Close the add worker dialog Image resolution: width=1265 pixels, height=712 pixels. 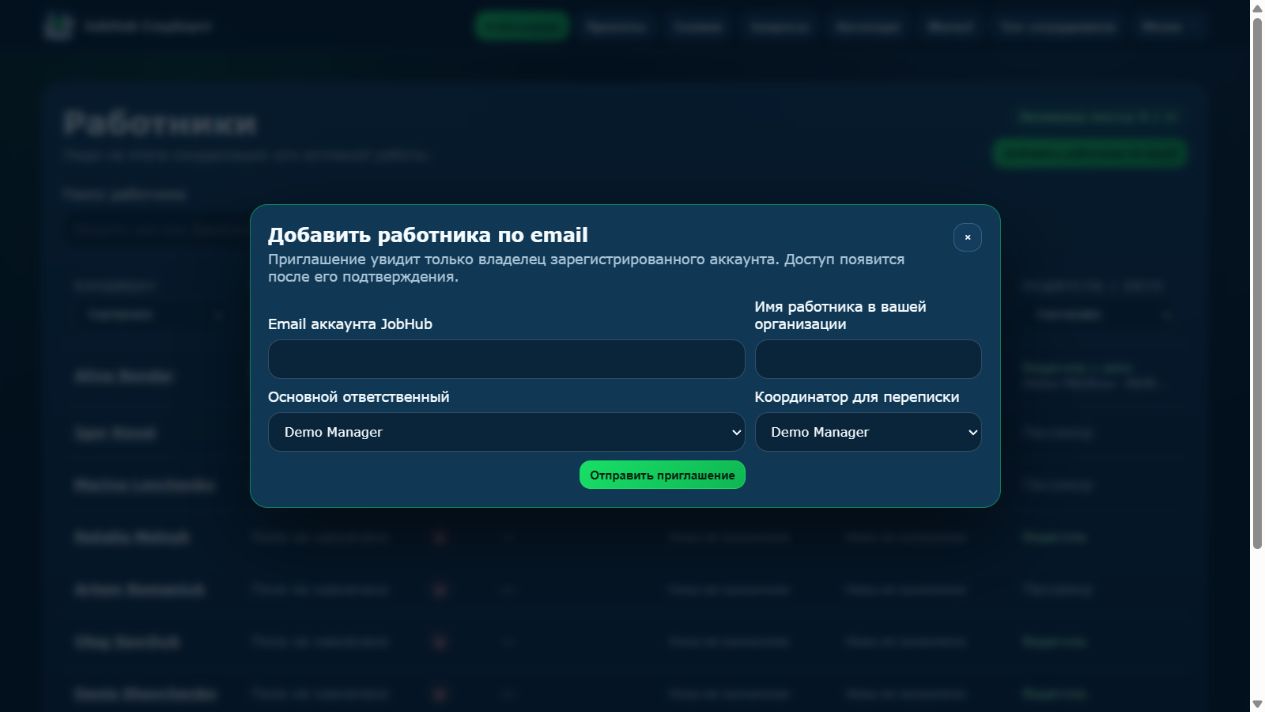tap(967, 237)
